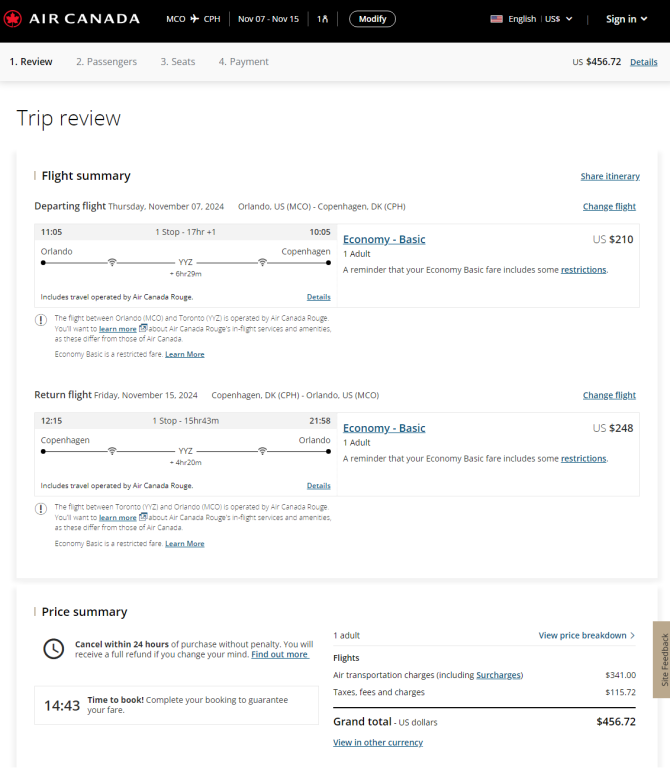Click the passenger count icon in header
Screen dimensions: 670x768
(x=322, y=19)
